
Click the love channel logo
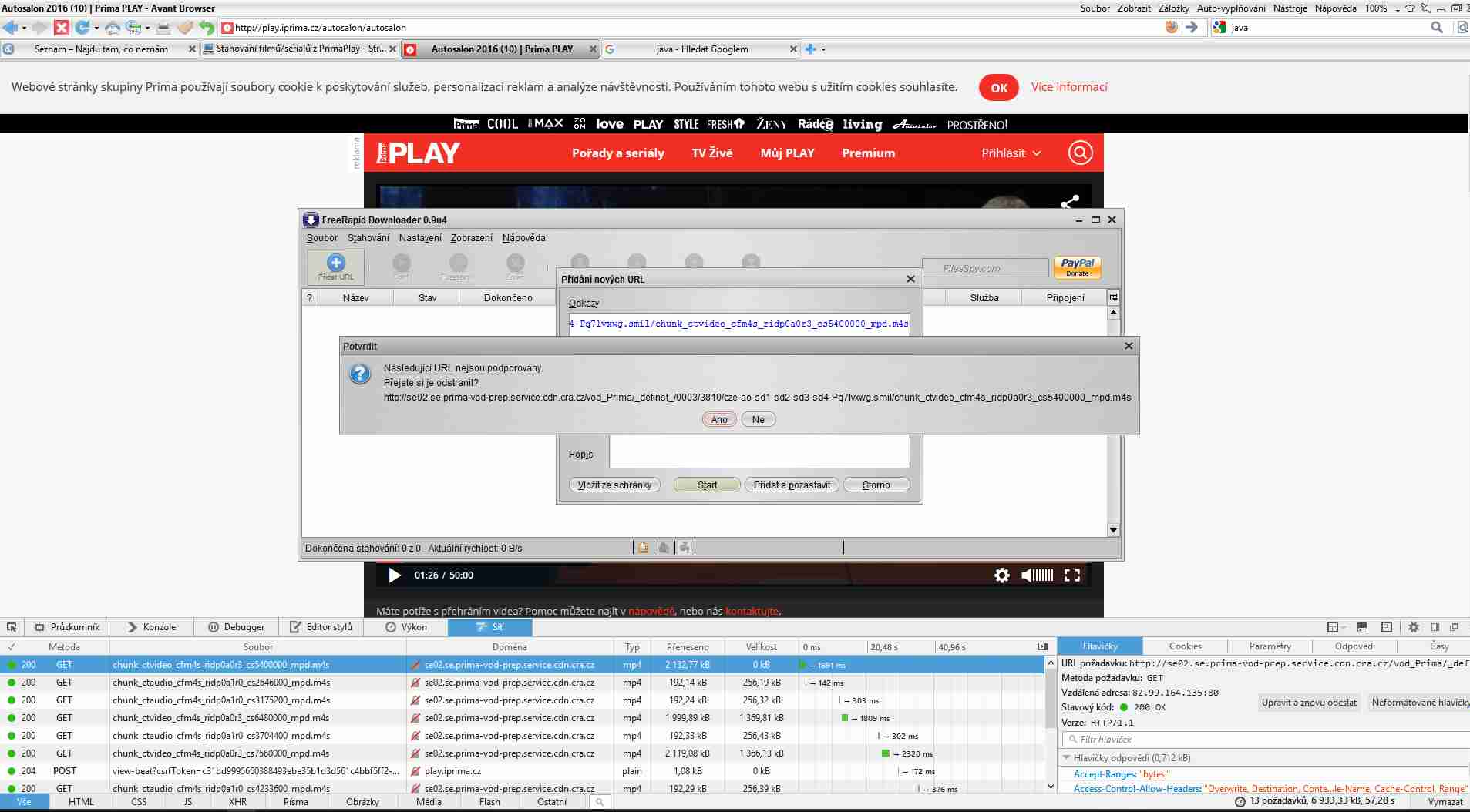tap(609, 124)
